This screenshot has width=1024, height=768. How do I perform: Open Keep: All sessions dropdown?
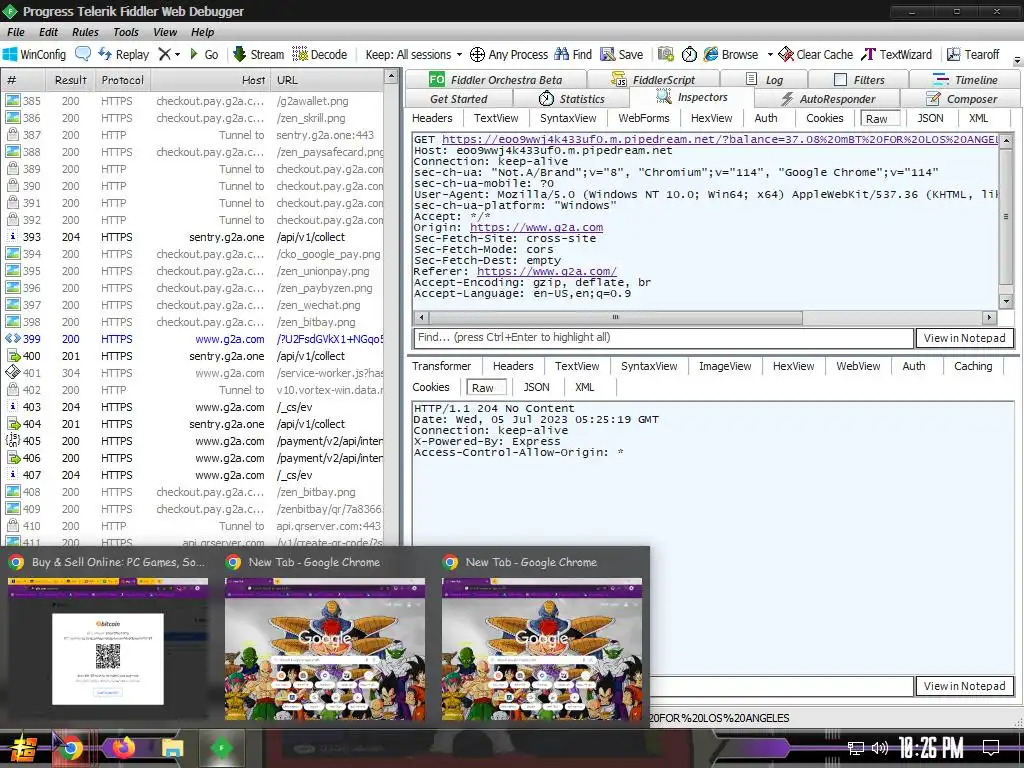[x=413, y=54]
